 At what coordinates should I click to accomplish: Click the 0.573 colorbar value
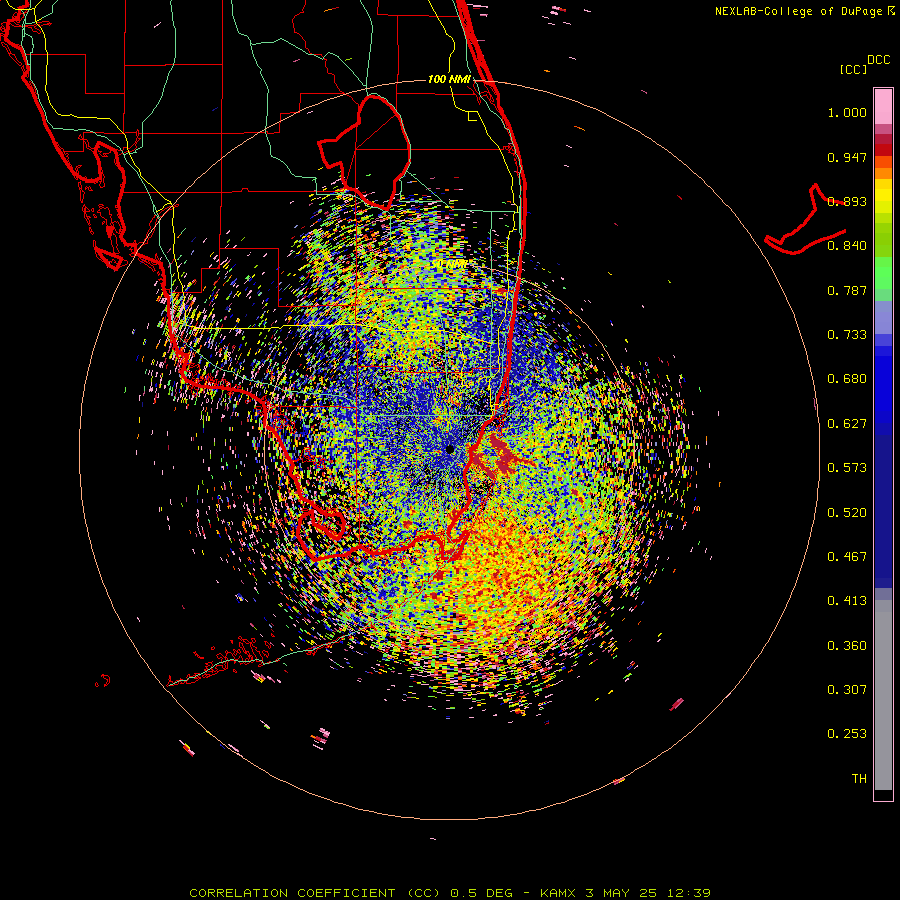pyautogui.click(x=847, y=468)
